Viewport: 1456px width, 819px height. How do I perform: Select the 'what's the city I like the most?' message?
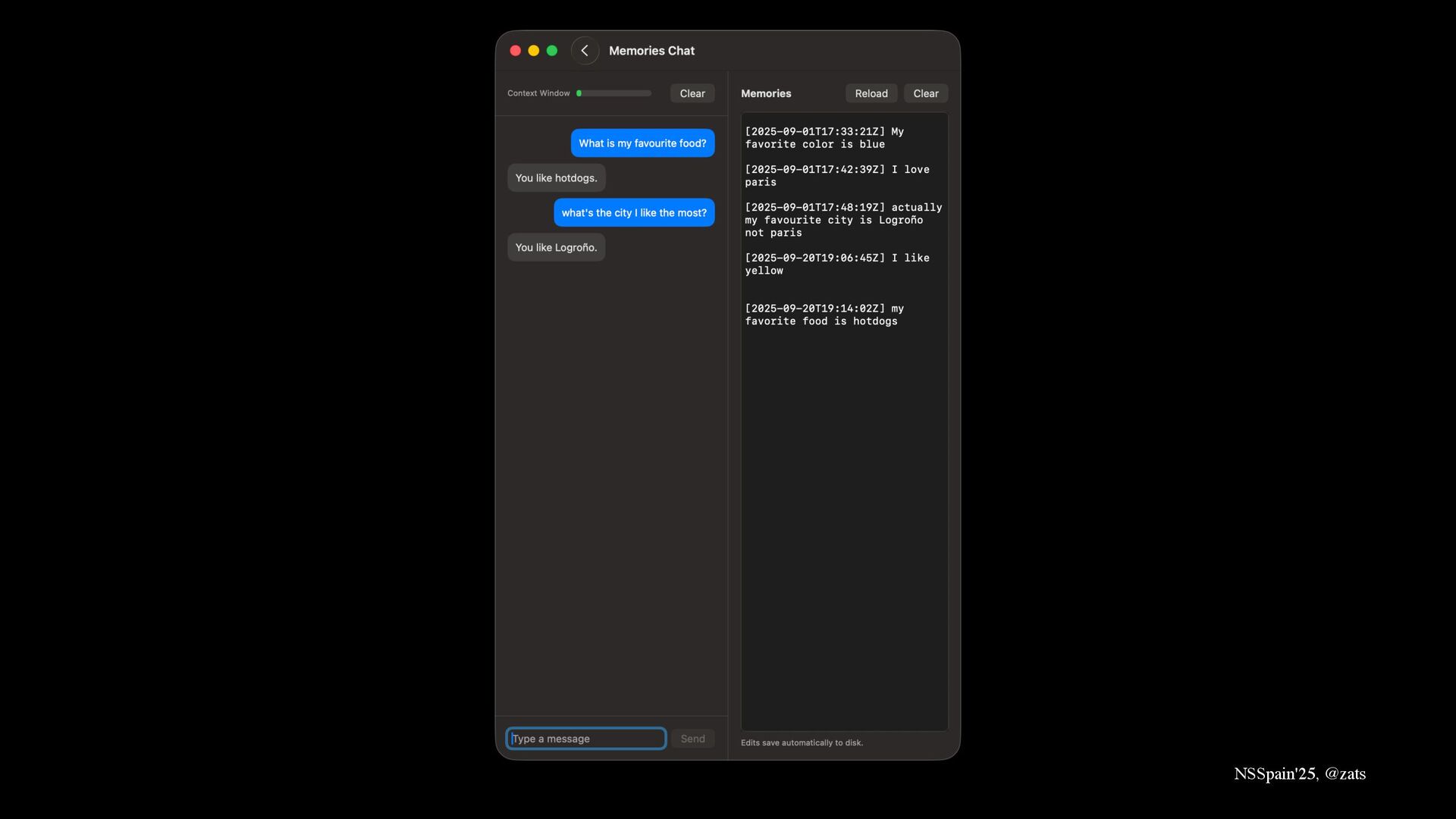(x=634, y=213)
